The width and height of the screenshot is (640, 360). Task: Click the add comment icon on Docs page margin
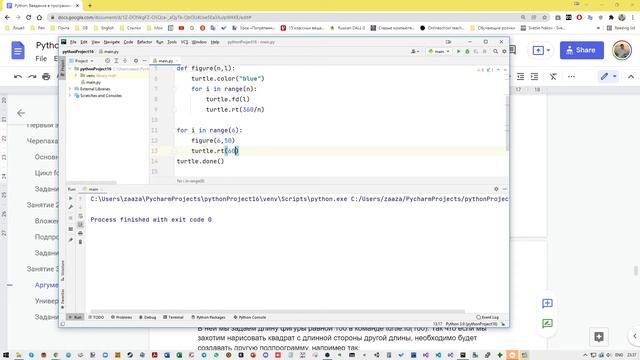547,303
